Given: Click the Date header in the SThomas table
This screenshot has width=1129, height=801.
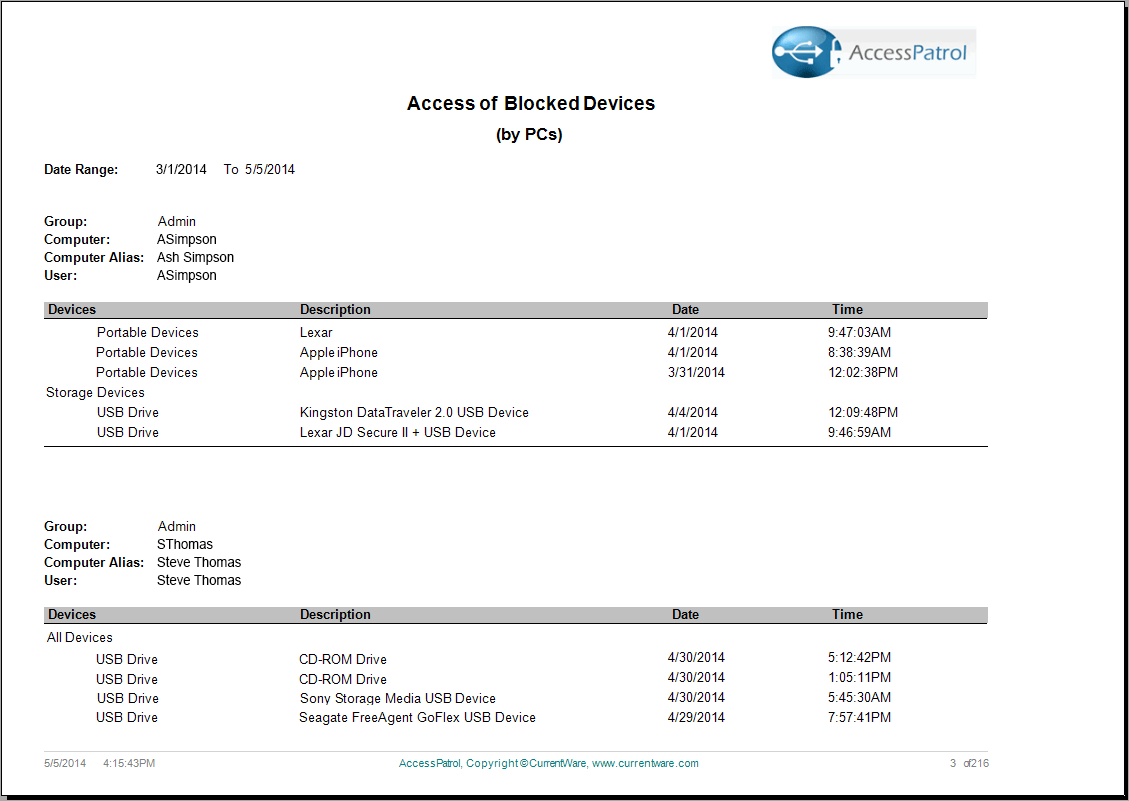Looking at the screenshot, I should 685,615.
